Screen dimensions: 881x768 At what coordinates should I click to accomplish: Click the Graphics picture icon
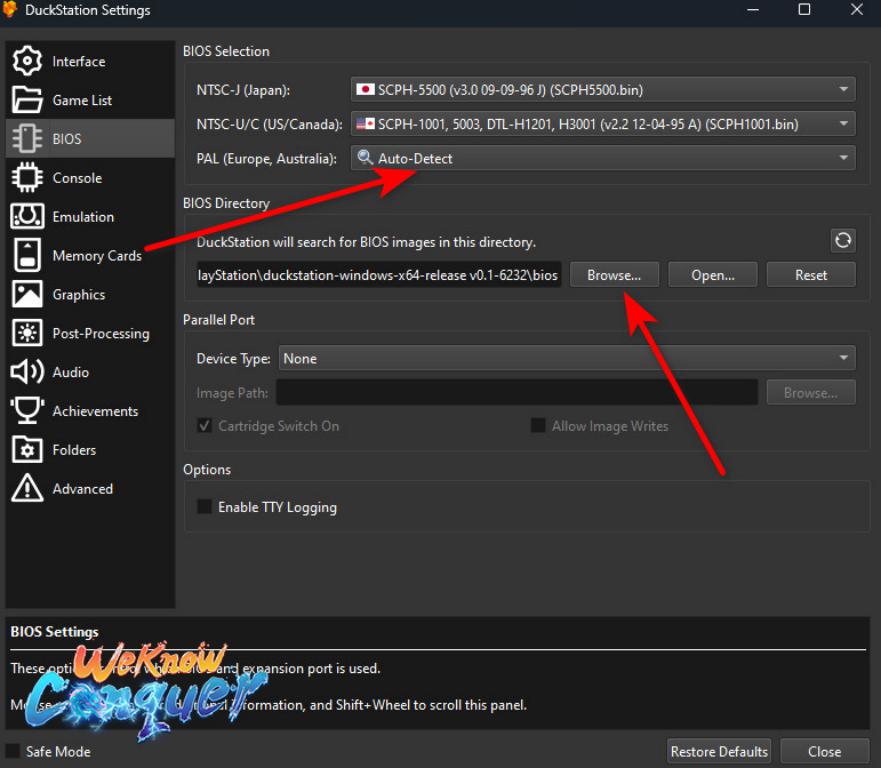point(27,294)
